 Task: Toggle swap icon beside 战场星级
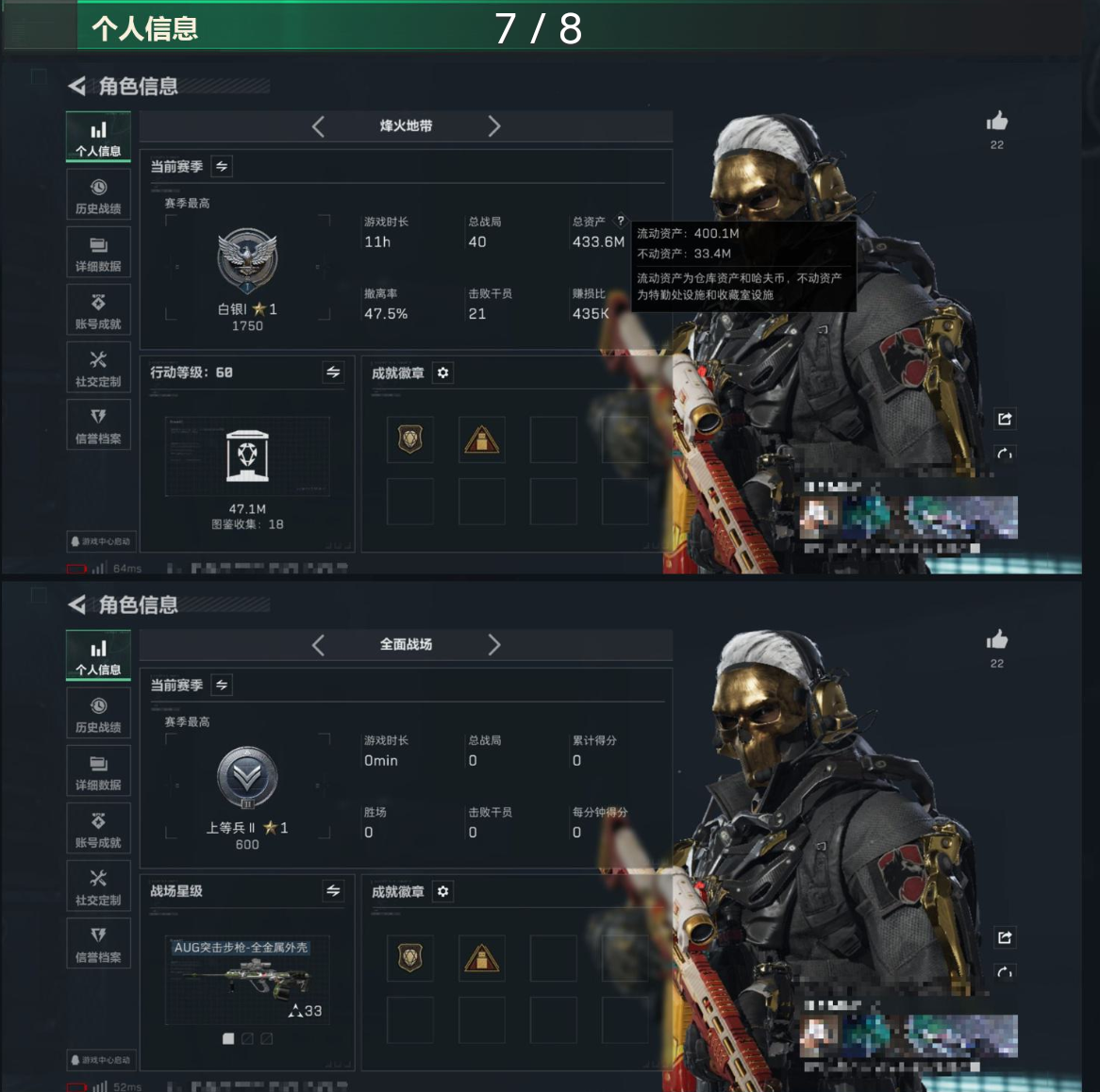(x=333, y=891)
